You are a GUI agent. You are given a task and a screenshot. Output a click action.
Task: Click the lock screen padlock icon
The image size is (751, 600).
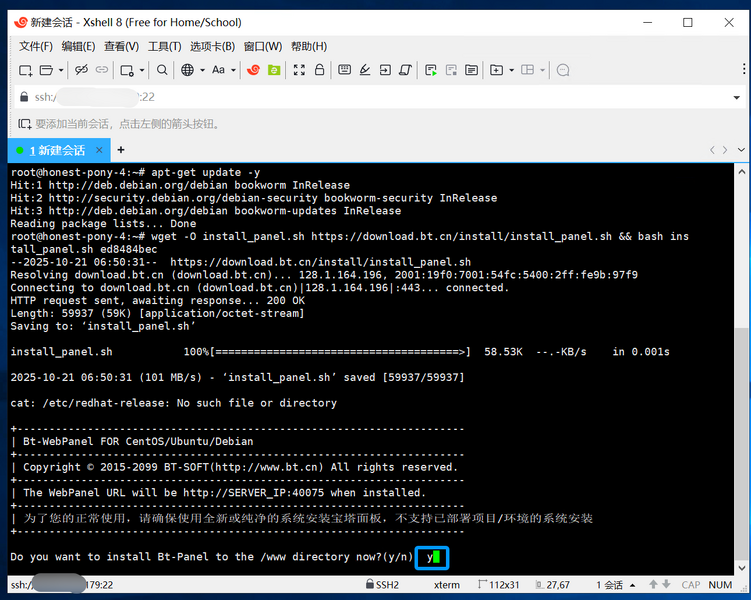tap(320, 70)
